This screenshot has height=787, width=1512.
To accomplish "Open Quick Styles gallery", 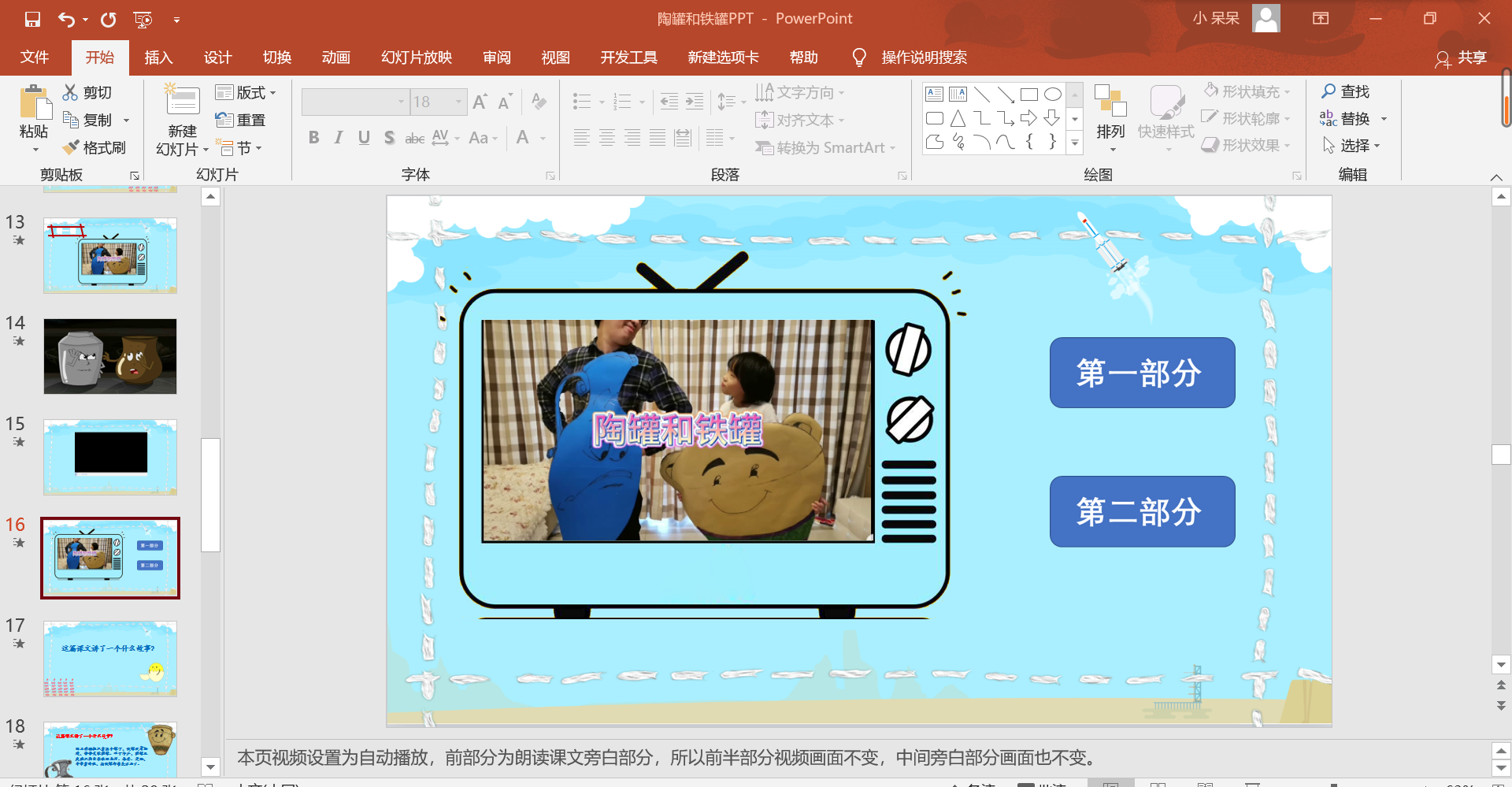I will (x=1166, y=118).
